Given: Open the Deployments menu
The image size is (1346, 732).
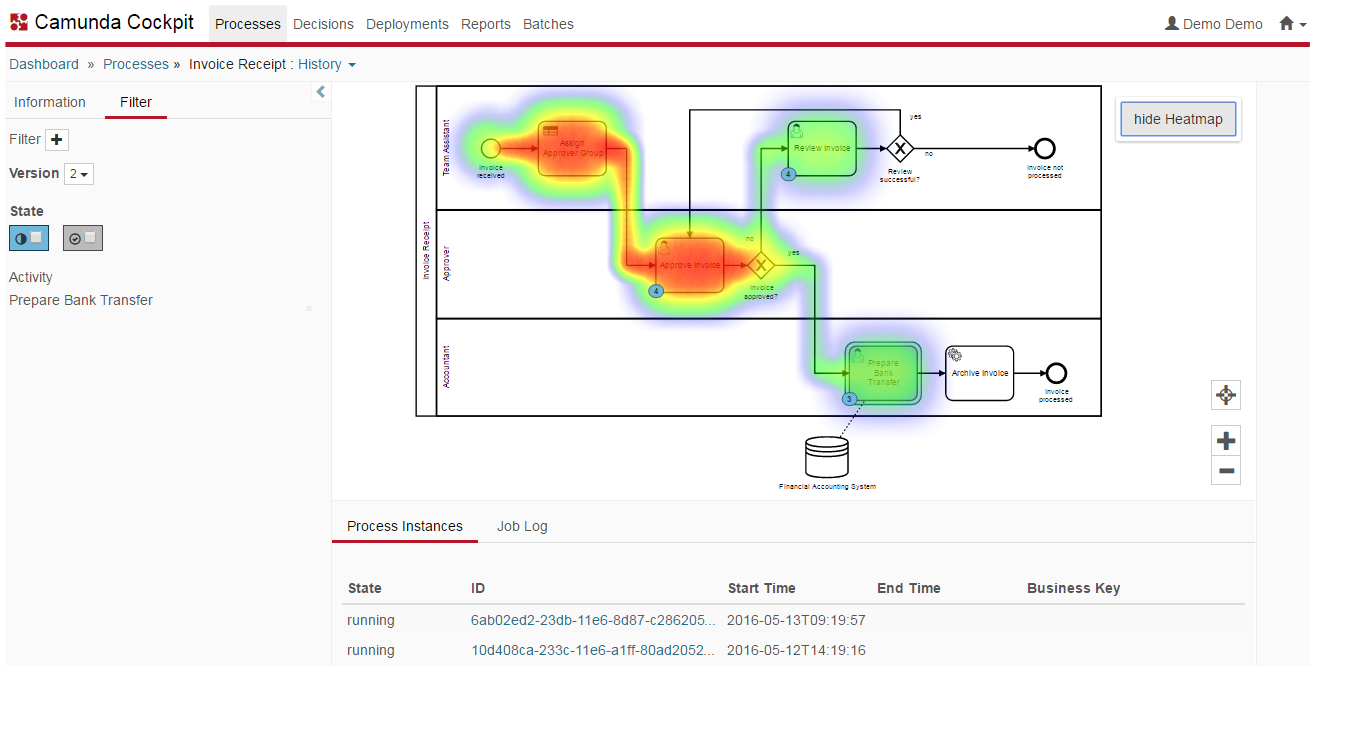Looking at the screenshot, I should [x=407, y=24].
